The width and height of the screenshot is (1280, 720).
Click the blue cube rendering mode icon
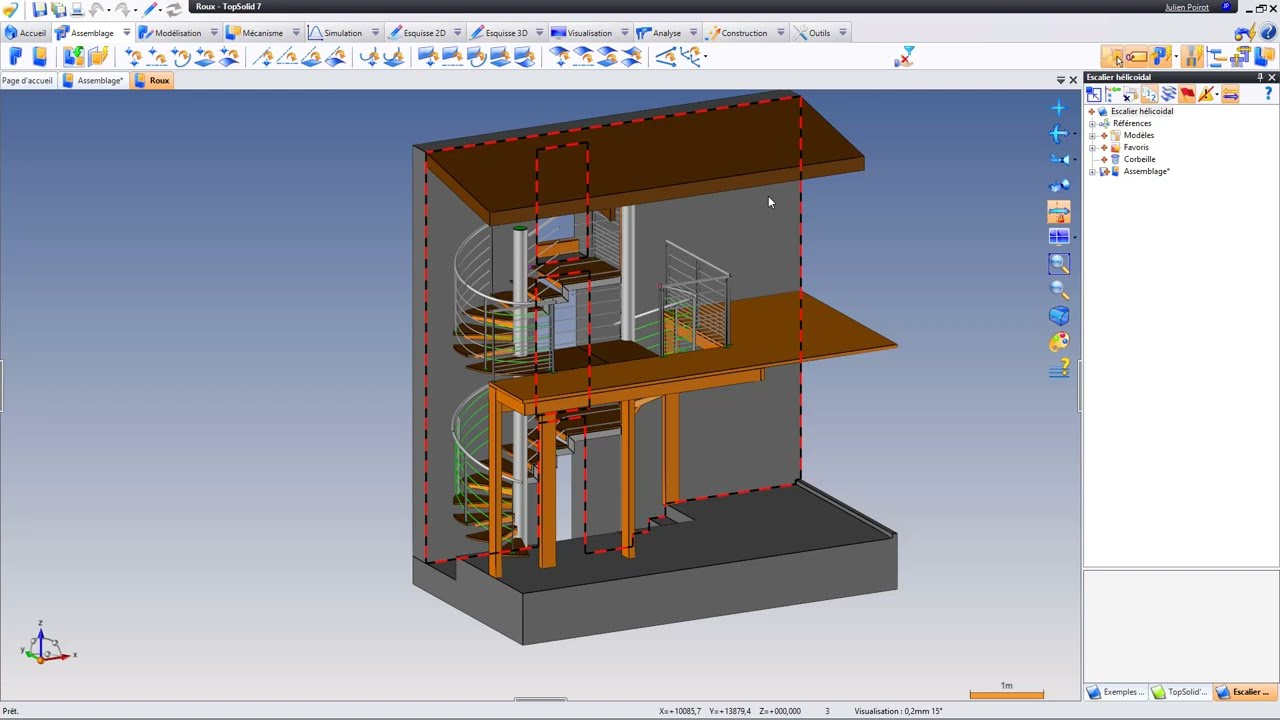1059,316
